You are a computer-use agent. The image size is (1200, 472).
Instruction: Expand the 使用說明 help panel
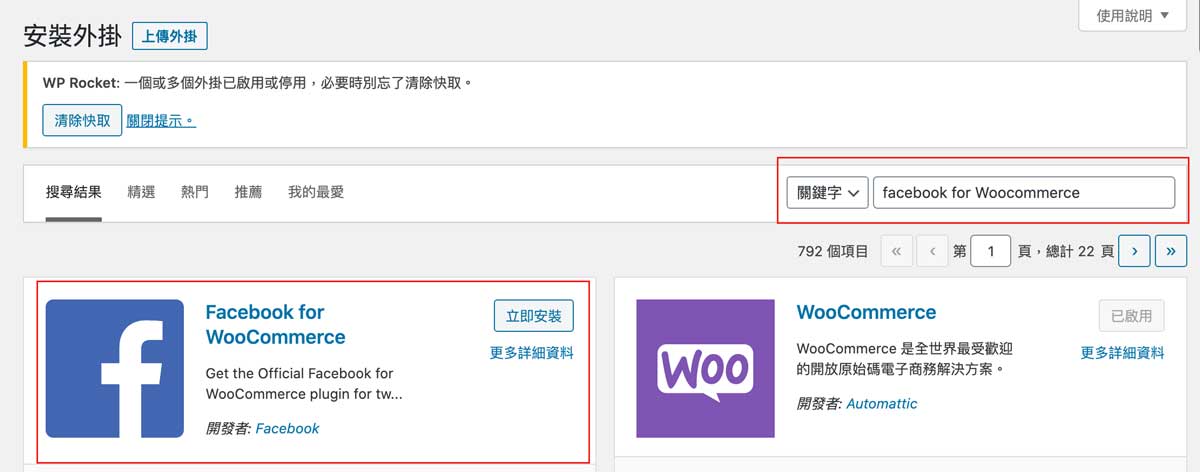pyautogui.click(x=1132, y=15)
